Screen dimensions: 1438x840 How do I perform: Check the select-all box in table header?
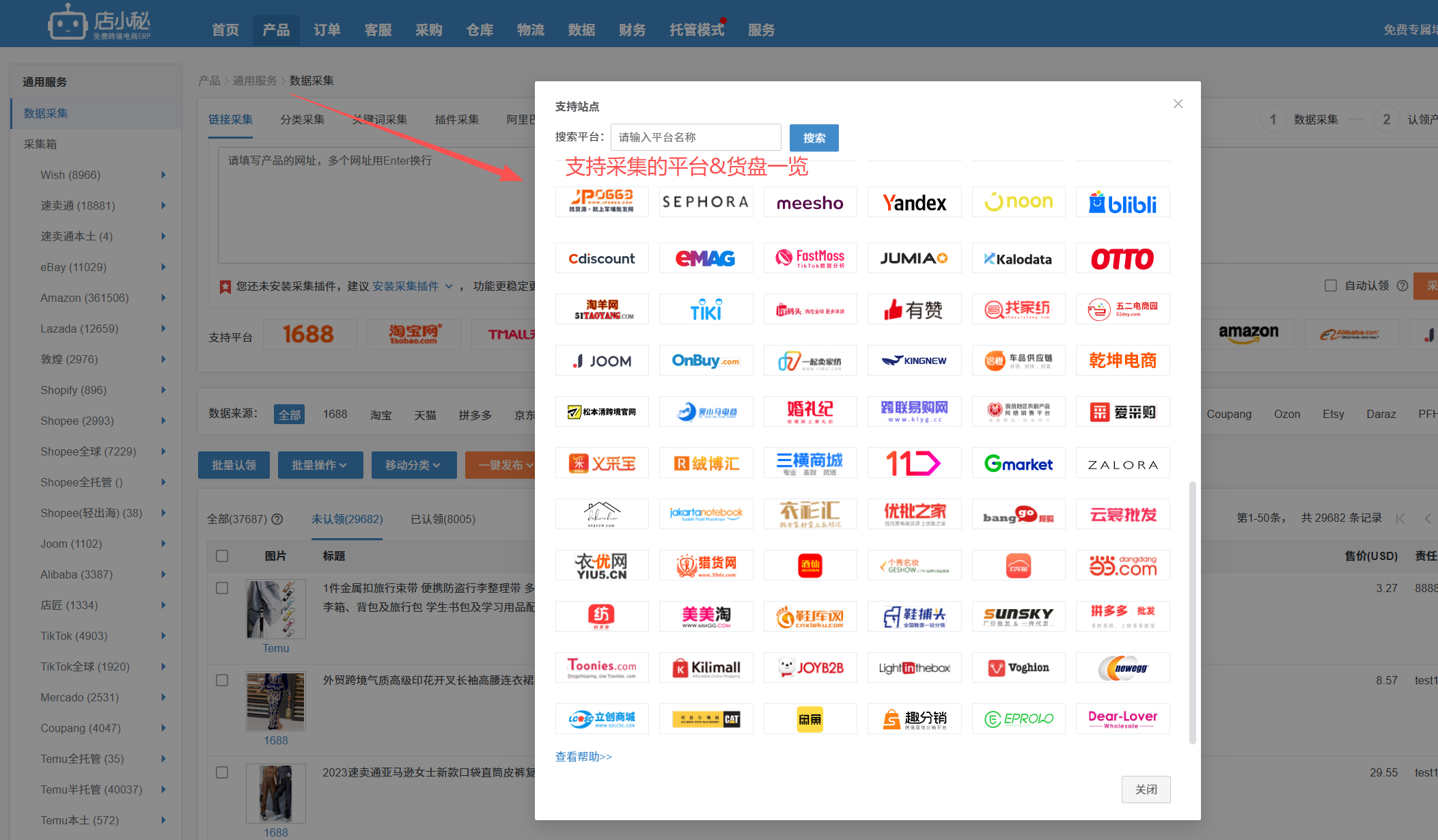(x=222, y=556)
